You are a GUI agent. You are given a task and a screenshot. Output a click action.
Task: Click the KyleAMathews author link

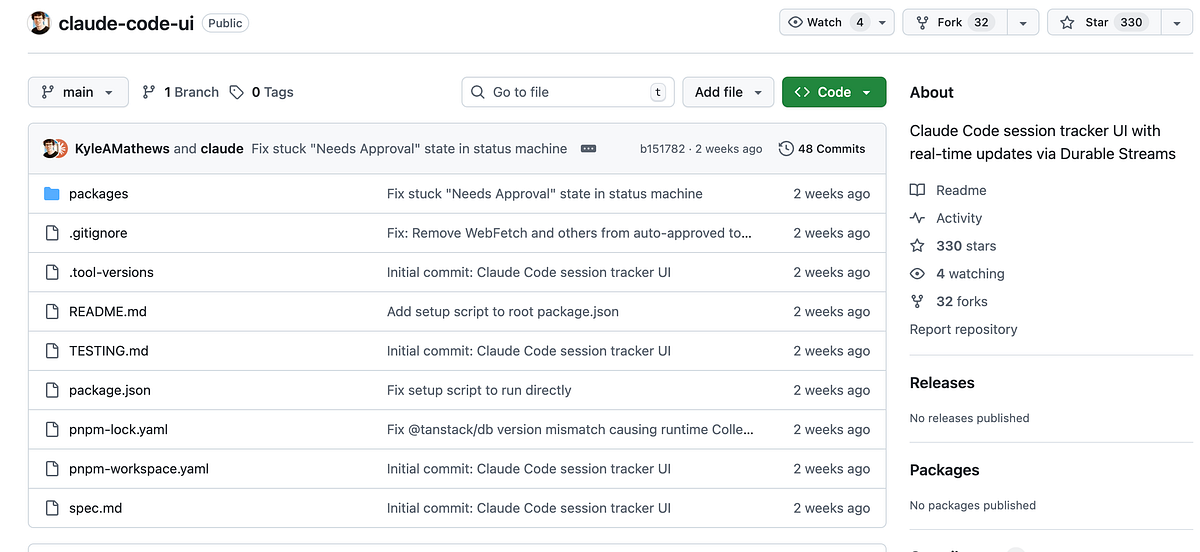point(122,148)
